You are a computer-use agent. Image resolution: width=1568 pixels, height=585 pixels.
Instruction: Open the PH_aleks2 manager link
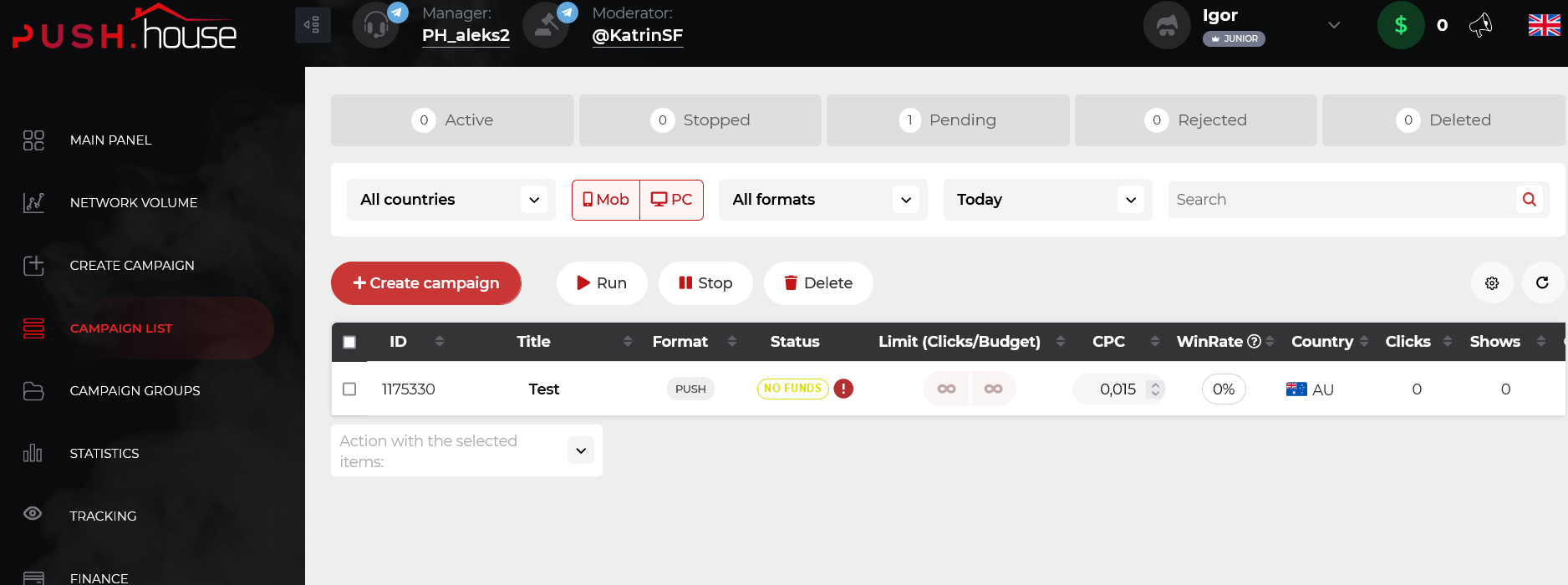466,35
